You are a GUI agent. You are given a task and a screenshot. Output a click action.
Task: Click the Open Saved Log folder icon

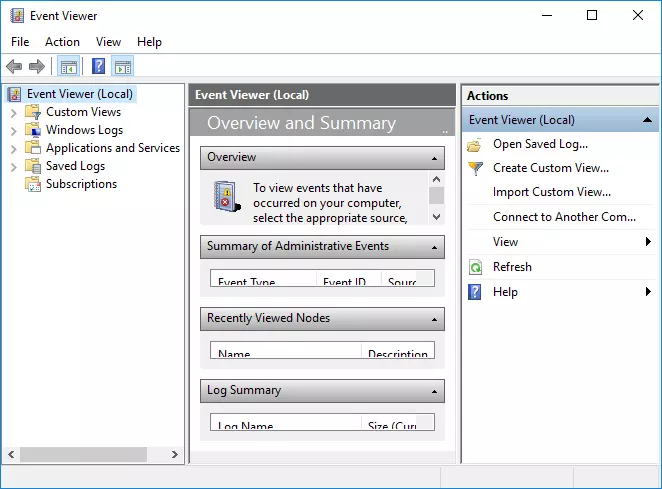[x=475, y=144]
